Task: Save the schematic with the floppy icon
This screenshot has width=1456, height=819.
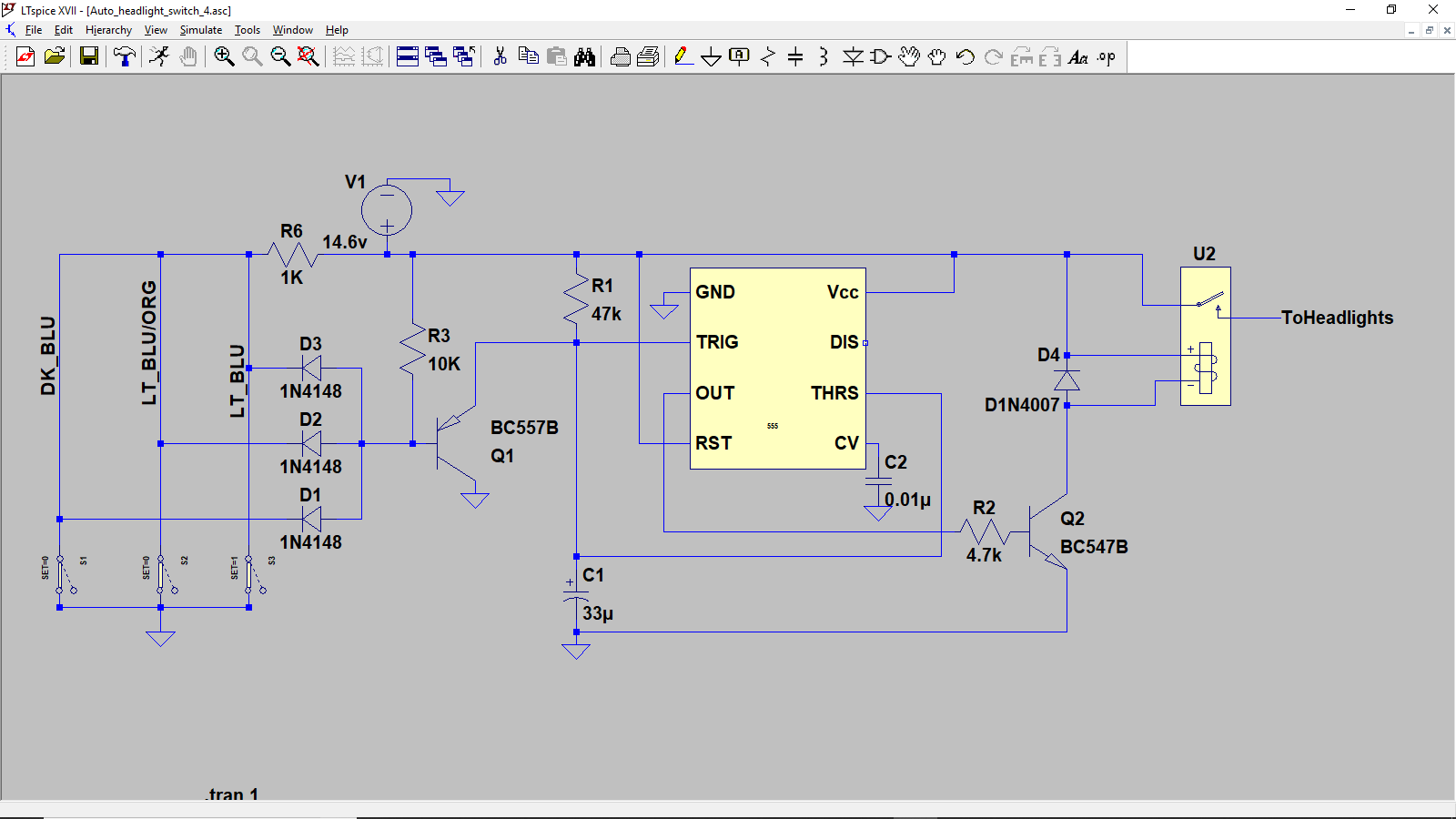Action: pyautogui.click(x=89, y=57)
